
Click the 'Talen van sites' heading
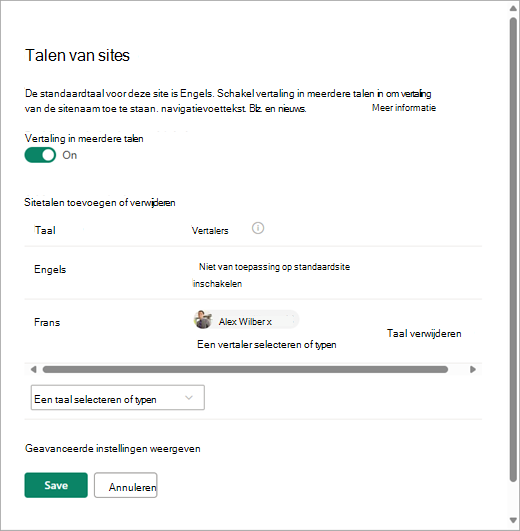(77, 55)
